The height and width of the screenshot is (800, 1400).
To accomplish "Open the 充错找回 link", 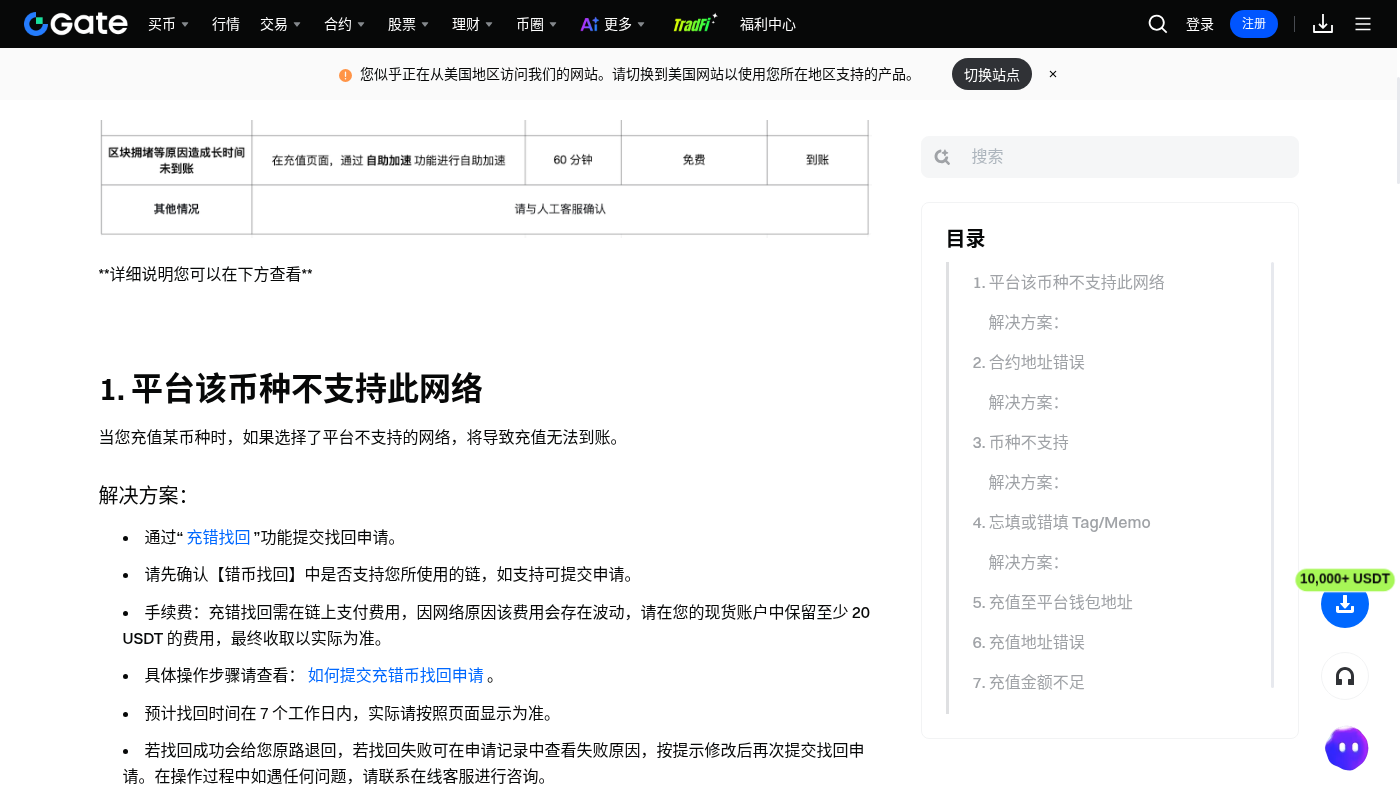I will [x=218, y=537].
